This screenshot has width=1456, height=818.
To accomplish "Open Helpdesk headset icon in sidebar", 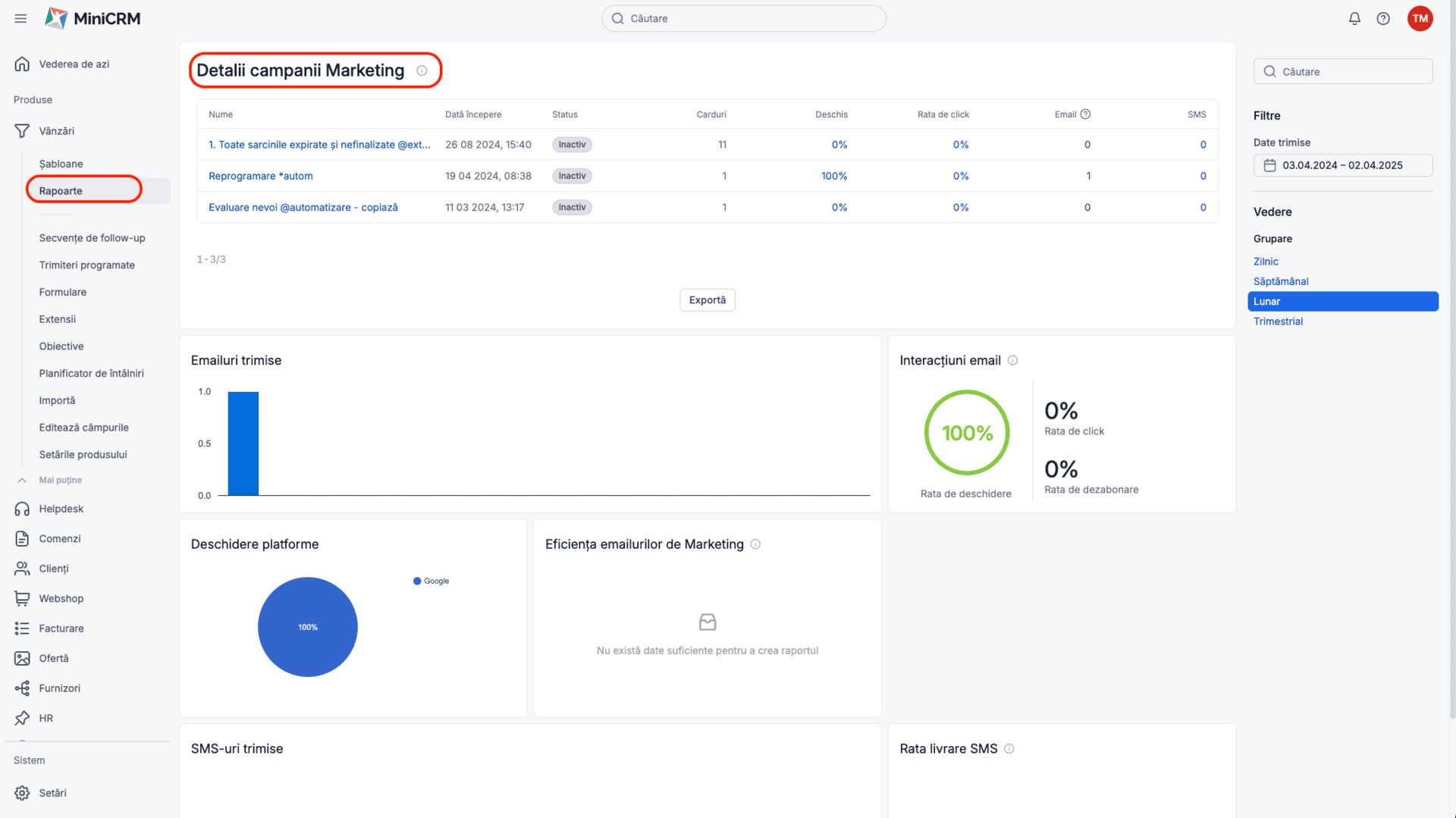I will [22, 509].
